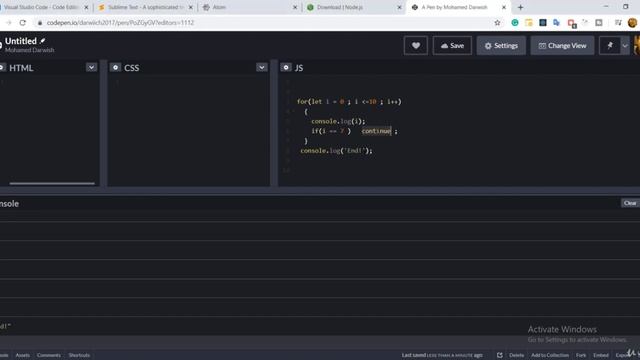Reload the page in the browser
Screen dimensions: 640x360
(22, 23)
